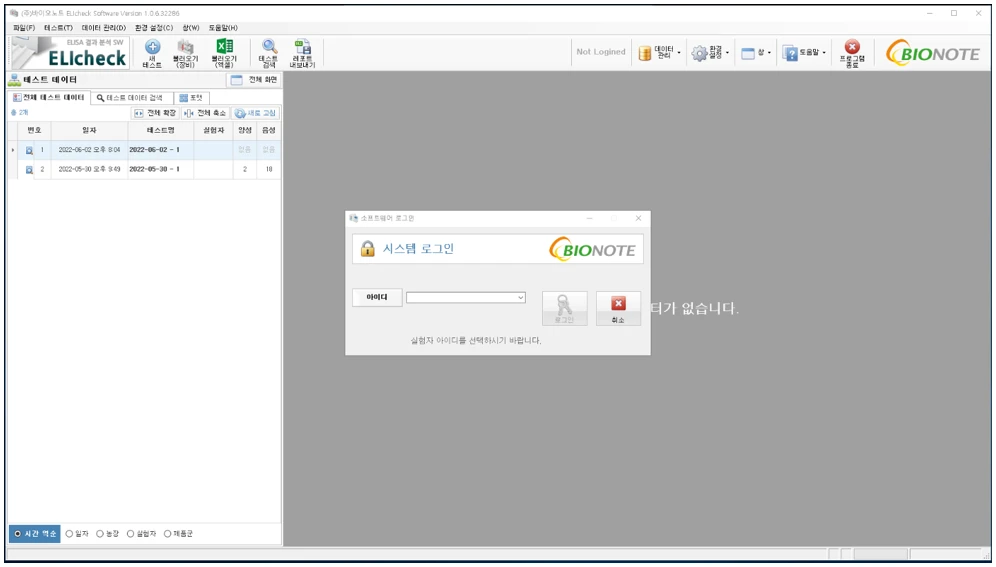Open the 창(W) menu
Screen dimensions: 996x567
click(x=191, y=28)
